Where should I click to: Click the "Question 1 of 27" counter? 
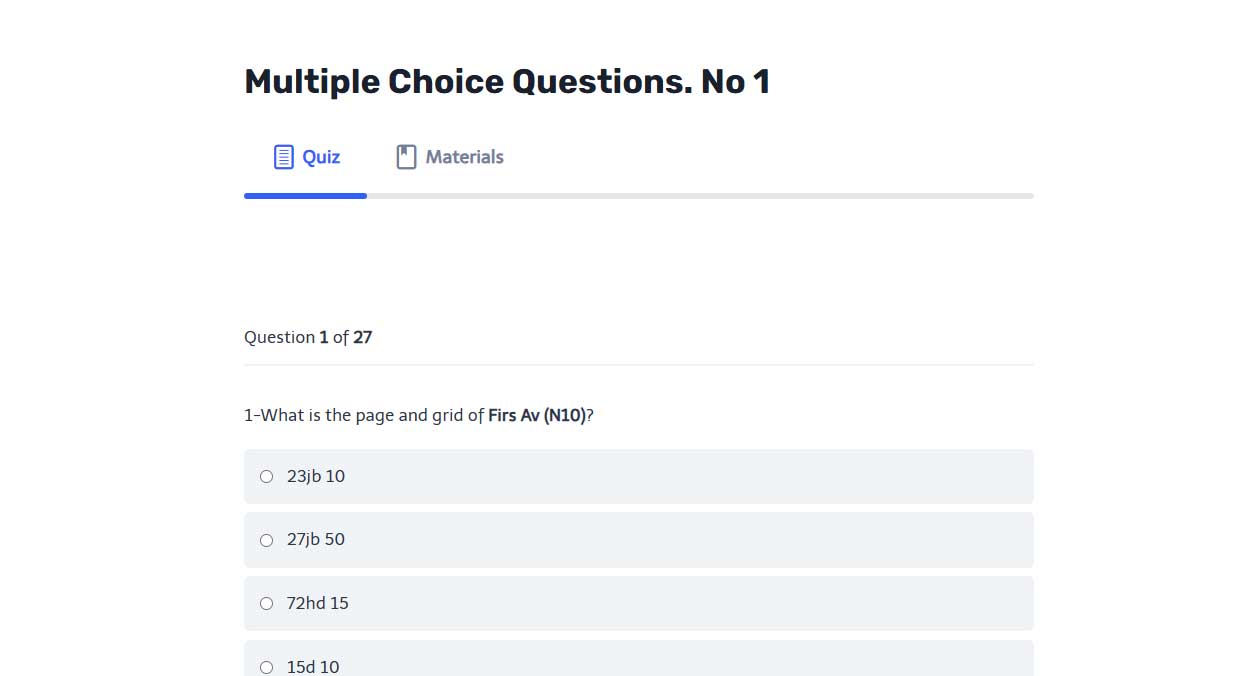[x=308, y=337]
